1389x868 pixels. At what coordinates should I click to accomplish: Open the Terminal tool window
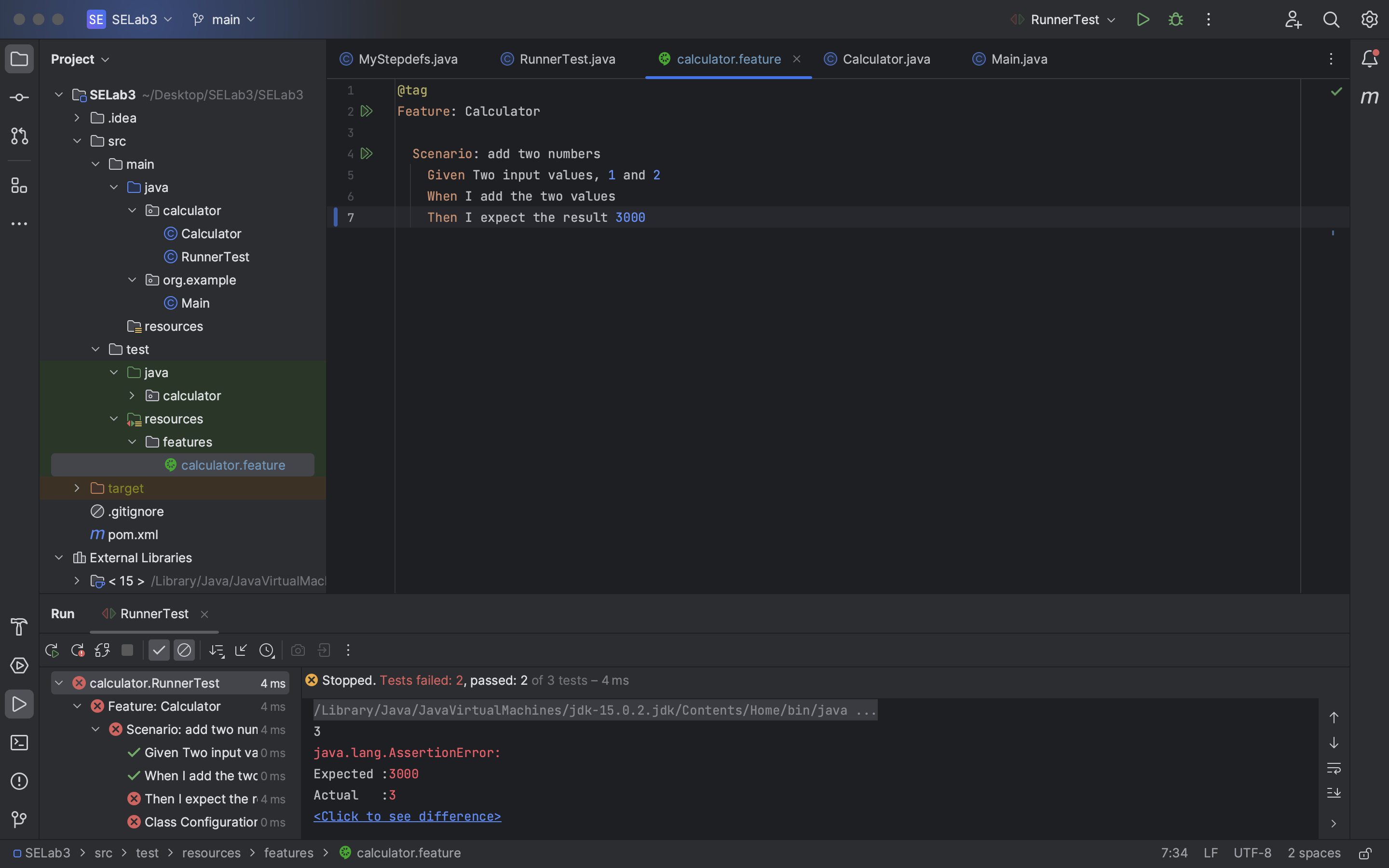click(19, 743)
